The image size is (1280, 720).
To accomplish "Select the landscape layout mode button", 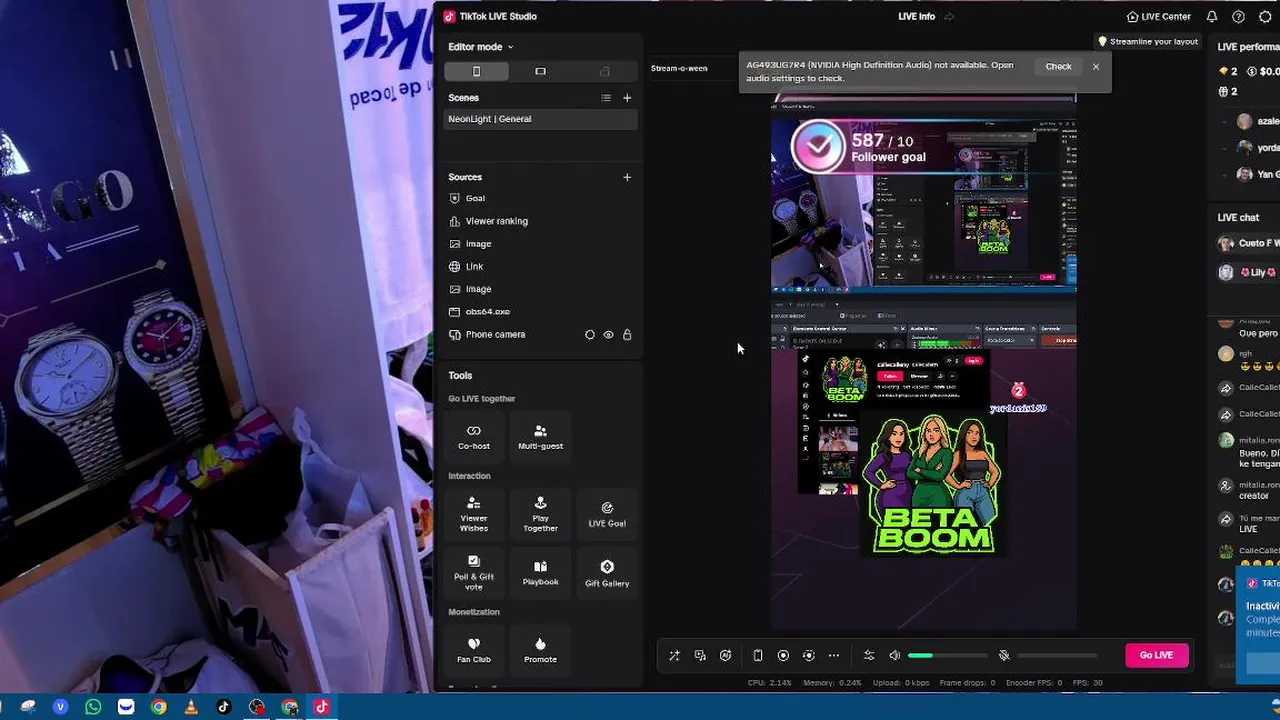I will tap(540, 71).
